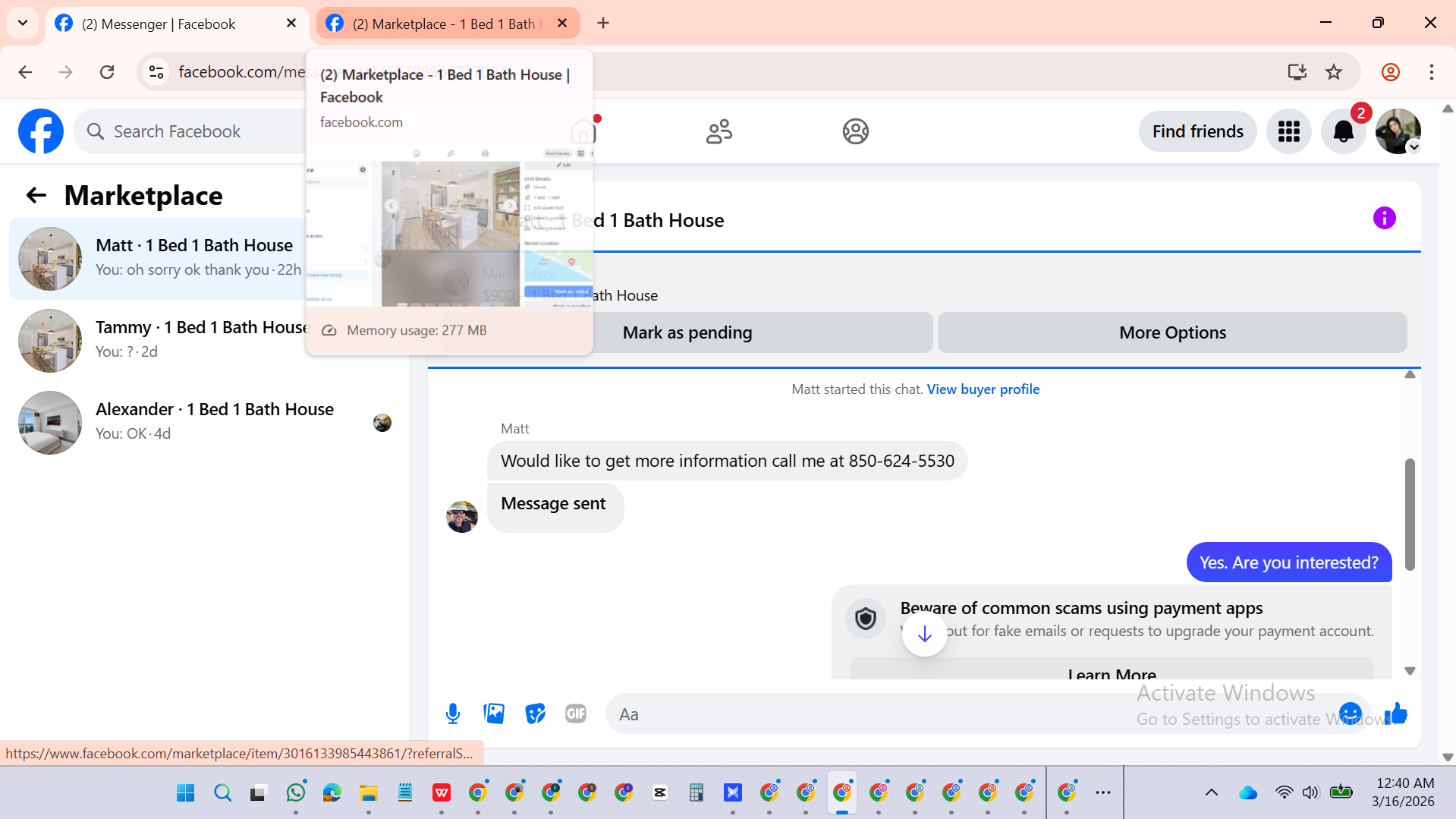Attach a photo using image icon
The height and width of the screenshot is (819, 1456).
coord(494,713)
